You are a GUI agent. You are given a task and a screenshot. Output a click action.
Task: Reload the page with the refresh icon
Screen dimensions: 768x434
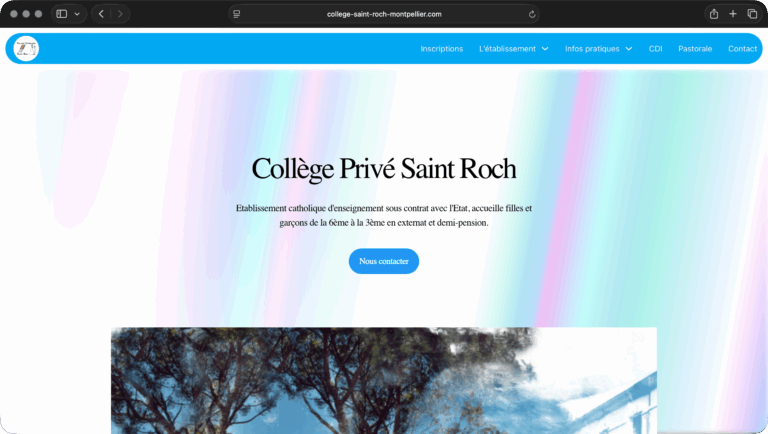pyautogui.click(x=532, y=14)
